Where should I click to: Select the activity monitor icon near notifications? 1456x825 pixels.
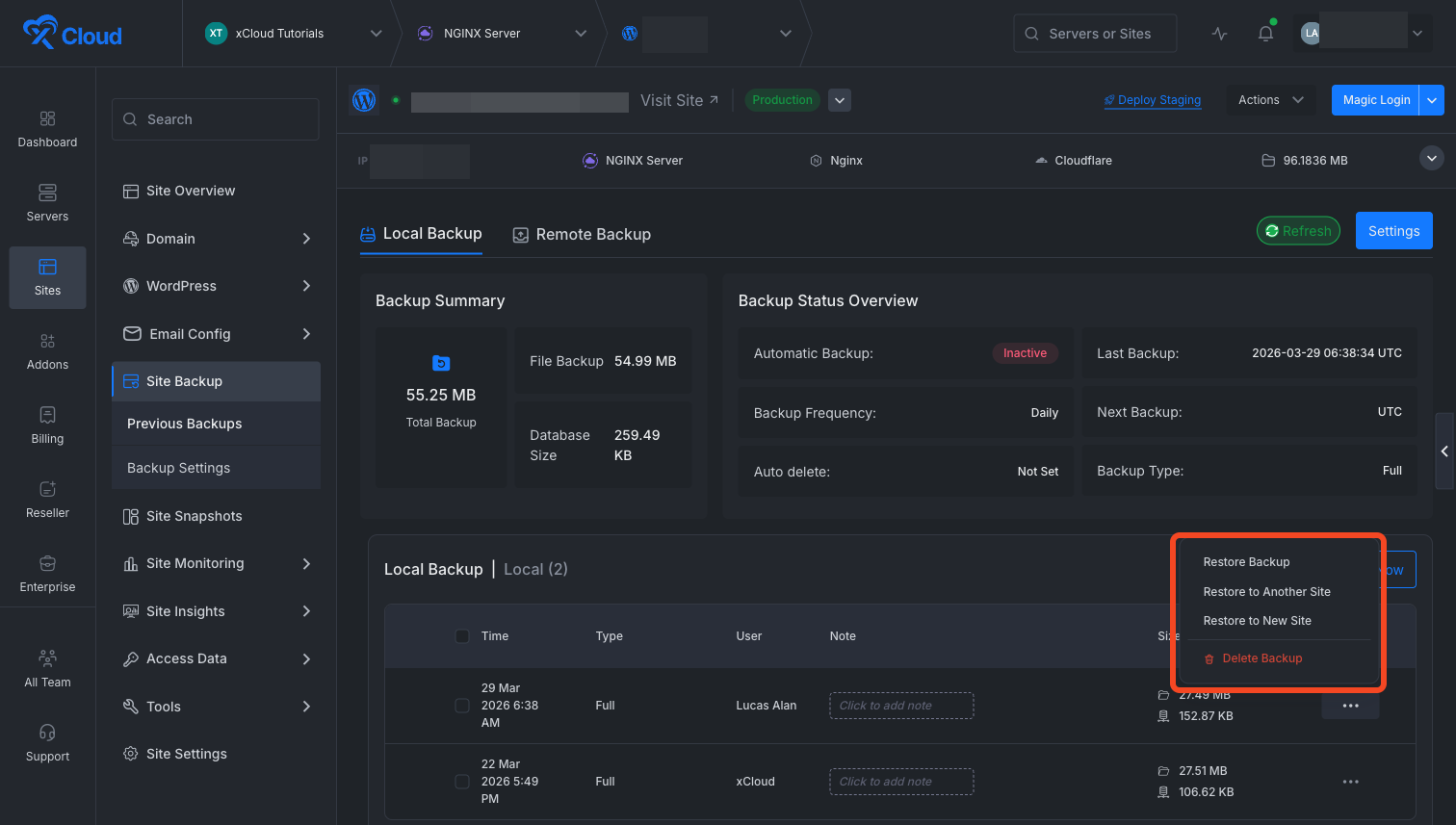[1219, 32]
